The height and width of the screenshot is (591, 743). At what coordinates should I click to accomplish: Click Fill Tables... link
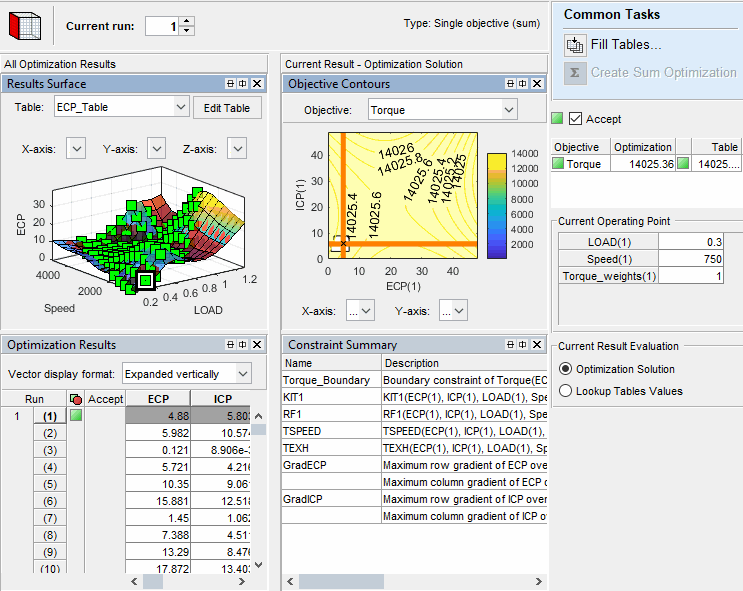[626, 45]
